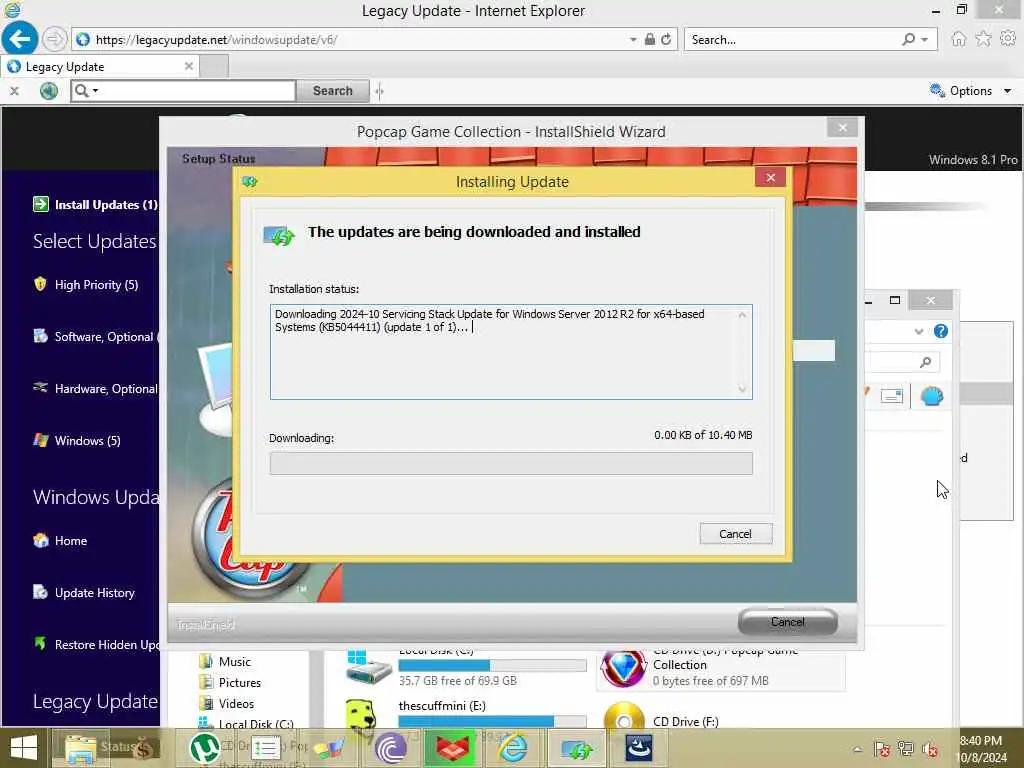The width and height of the screenshot is (1024, 768).
Task: Open Restore Hidden Updates link
Action: coord(107,645)
